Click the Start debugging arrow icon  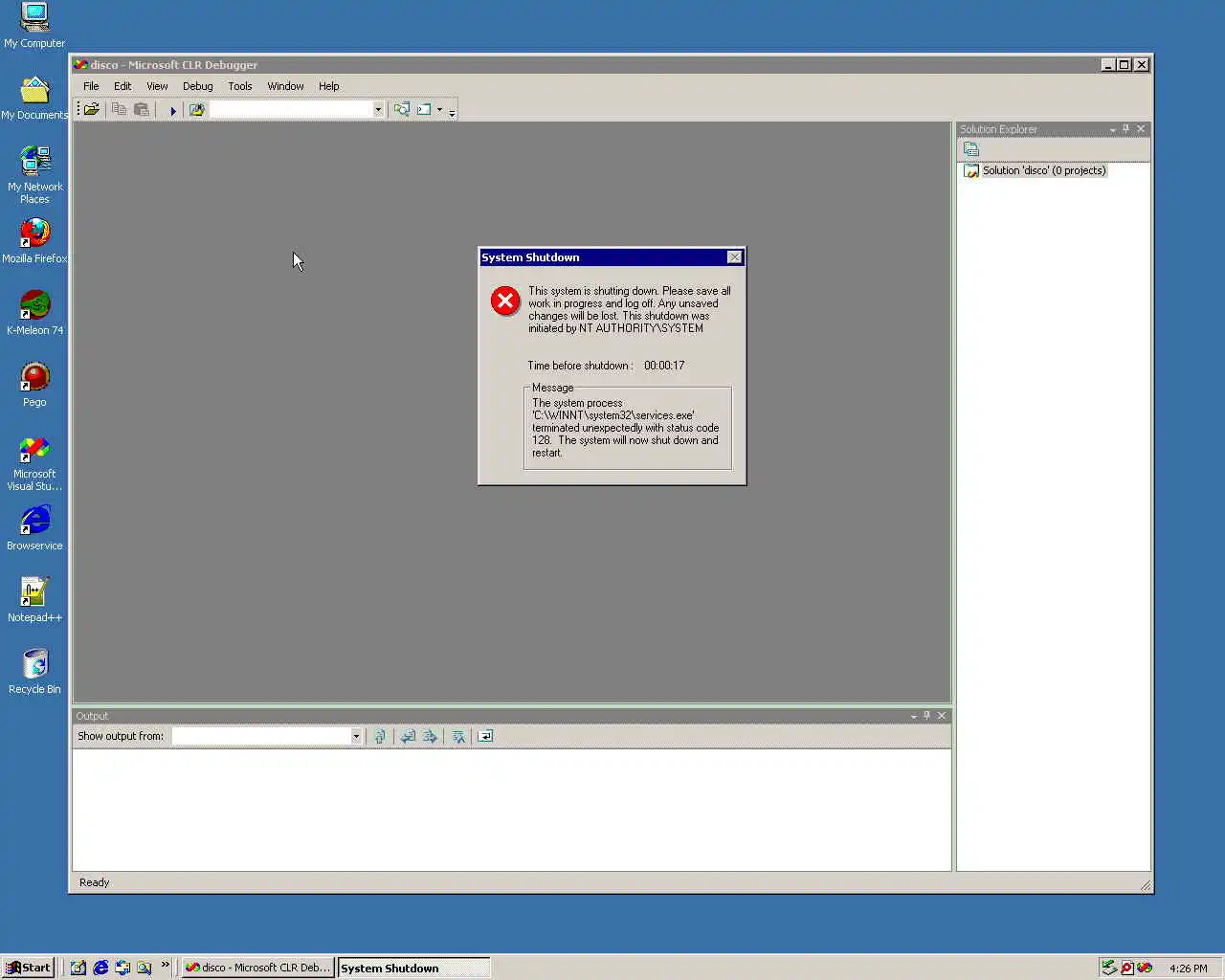tap(173, 110)
